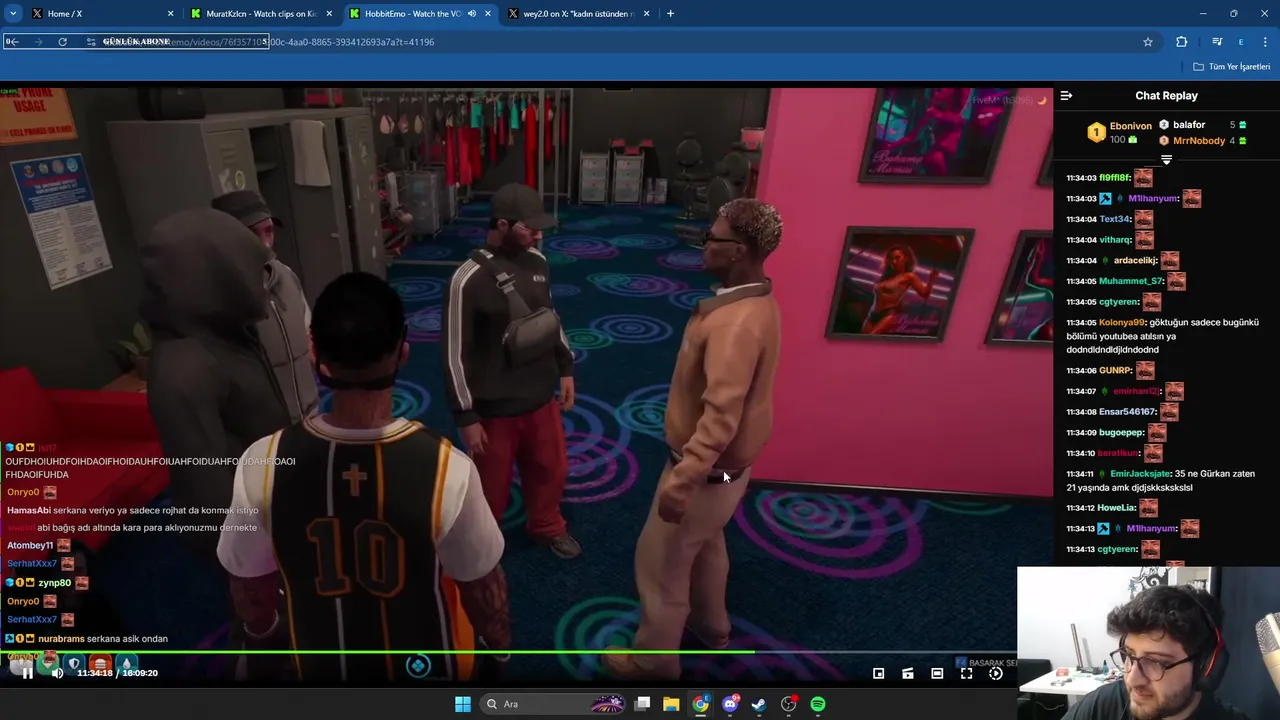Viewport: 1280px width, 720px height.
Task: Click the bugoepep username in chat
Action: (x=1122, y=433)
